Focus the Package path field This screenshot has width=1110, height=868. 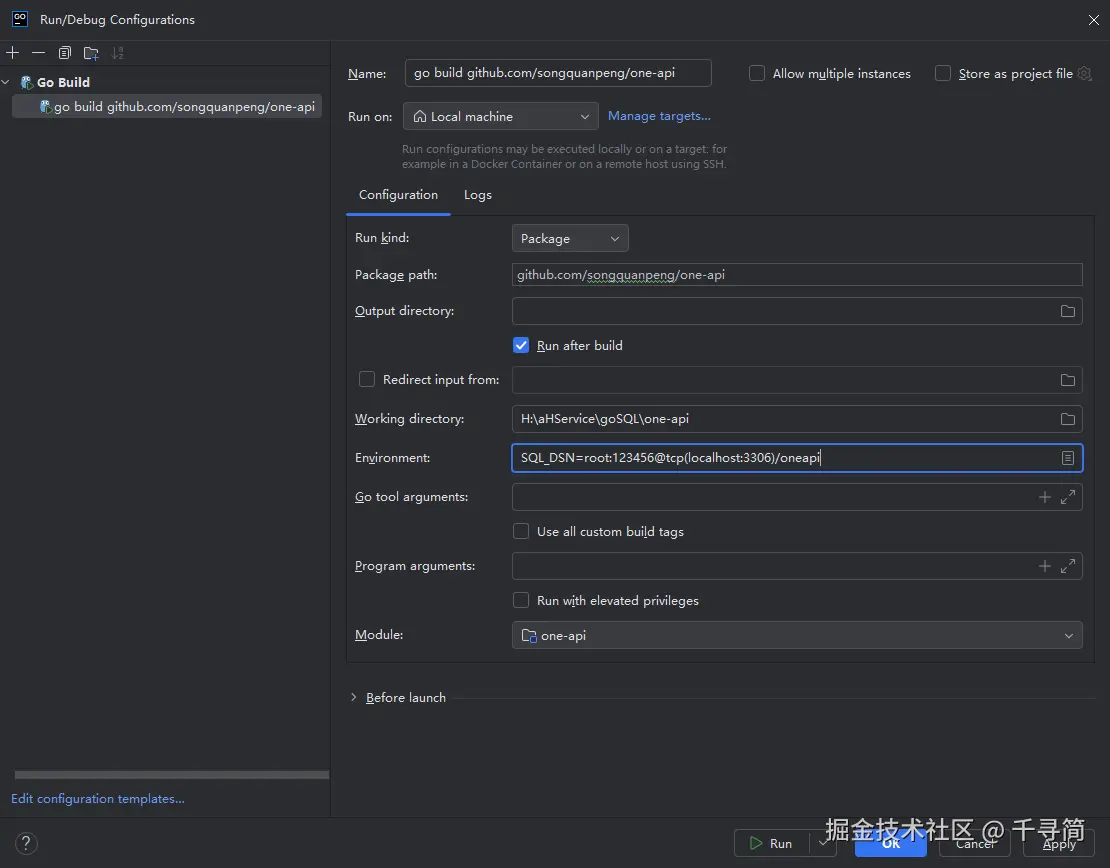click(797, 275)
